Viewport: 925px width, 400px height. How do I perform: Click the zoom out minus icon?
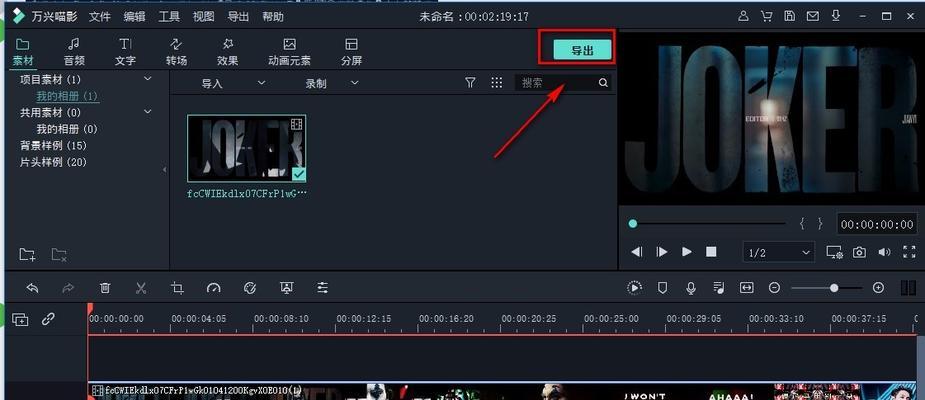[775, 287]
